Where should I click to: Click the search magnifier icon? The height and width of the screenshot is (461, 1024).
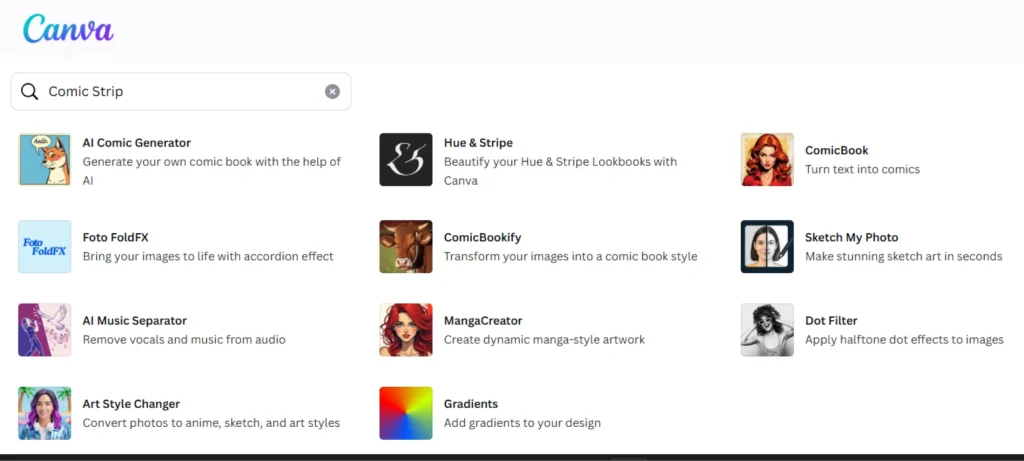coord(30,92)
